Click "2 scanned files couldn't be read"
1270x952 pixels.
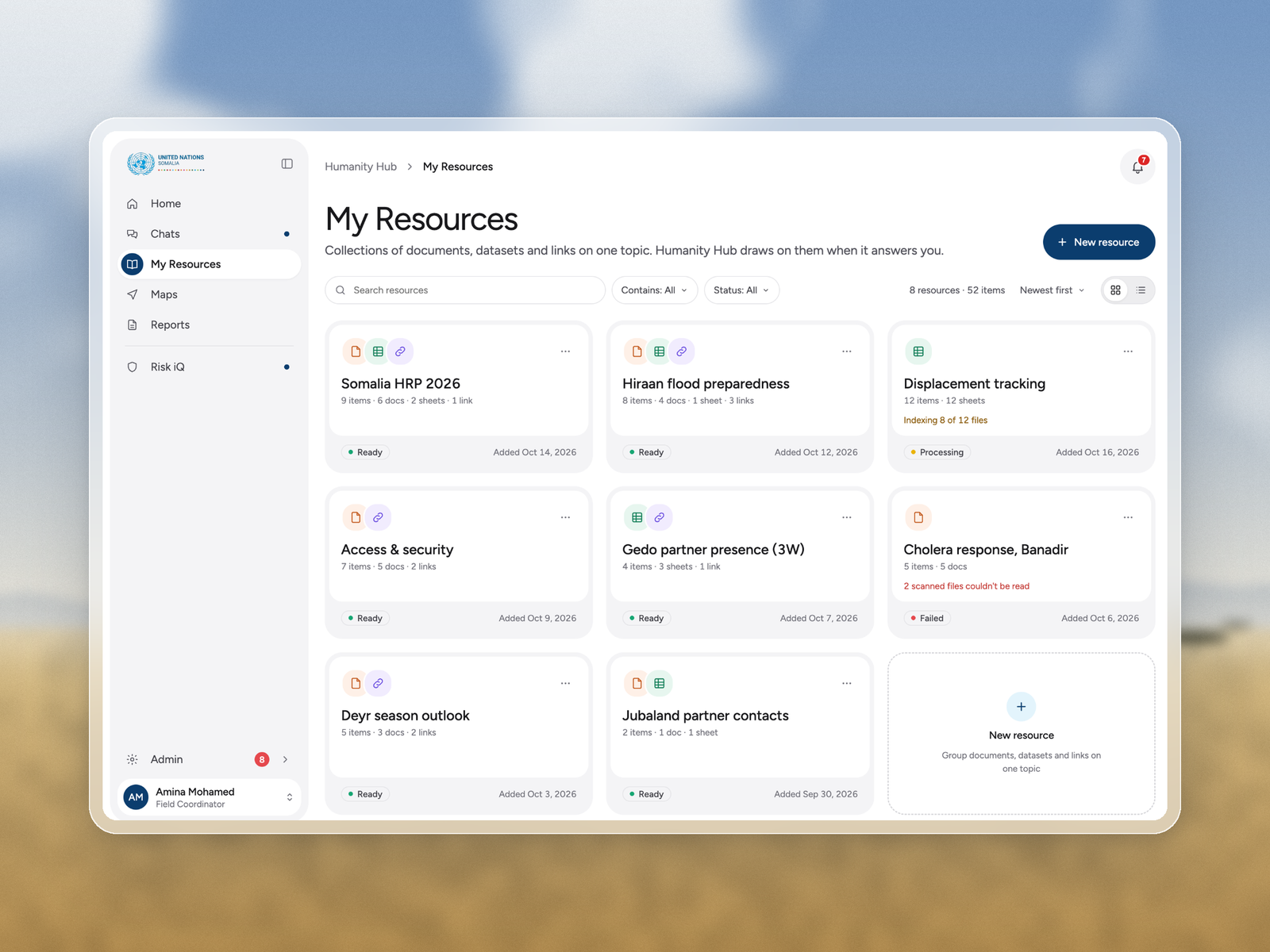click(x=966, y=586)
